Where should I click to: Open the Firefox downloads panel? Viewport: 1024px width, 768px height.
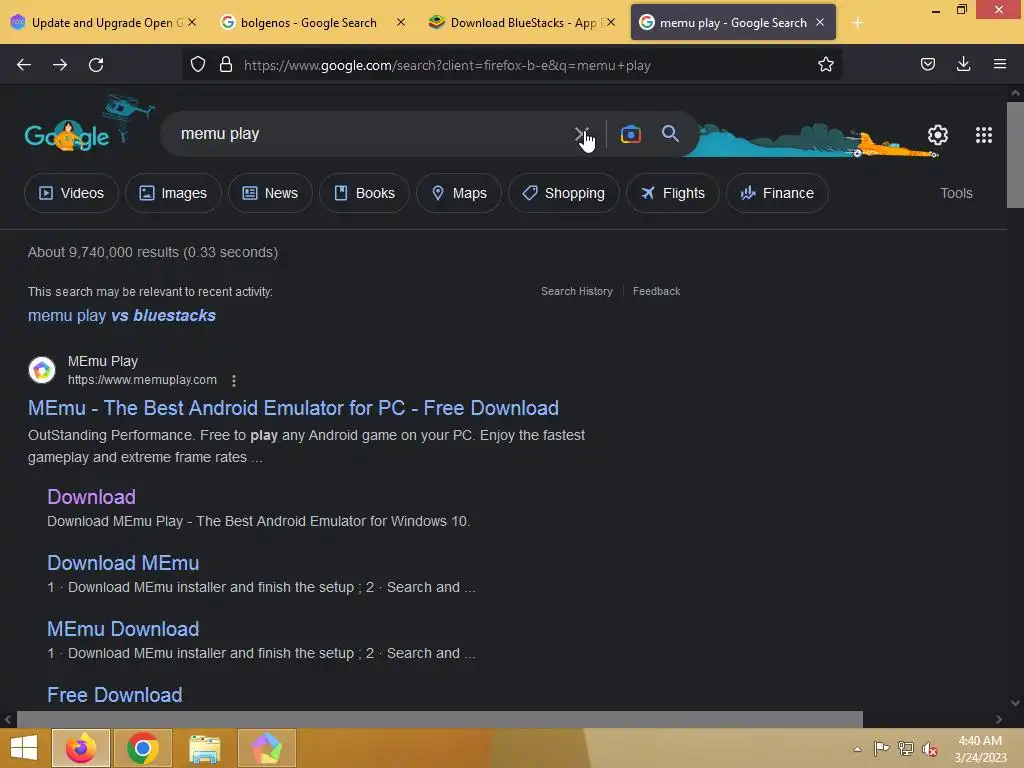(963, 64)
